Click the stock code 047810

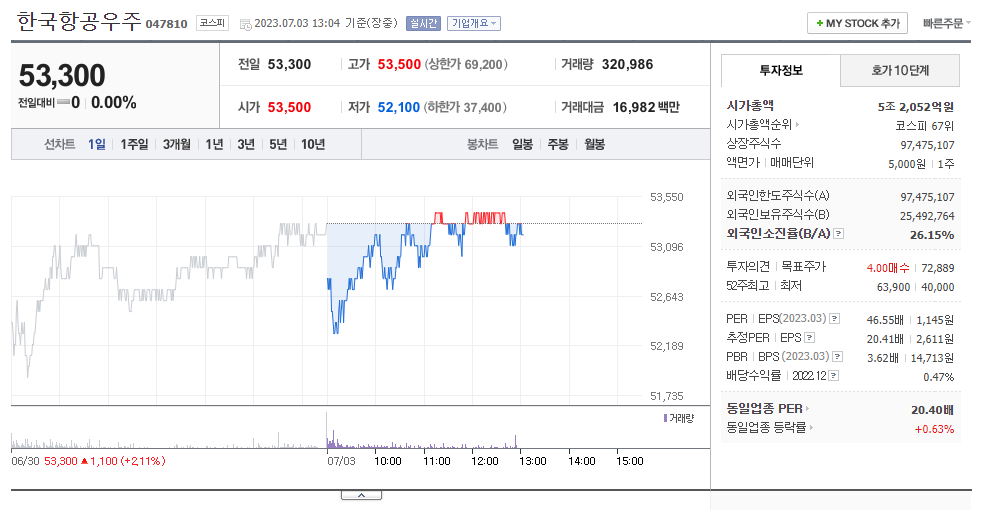167,24
